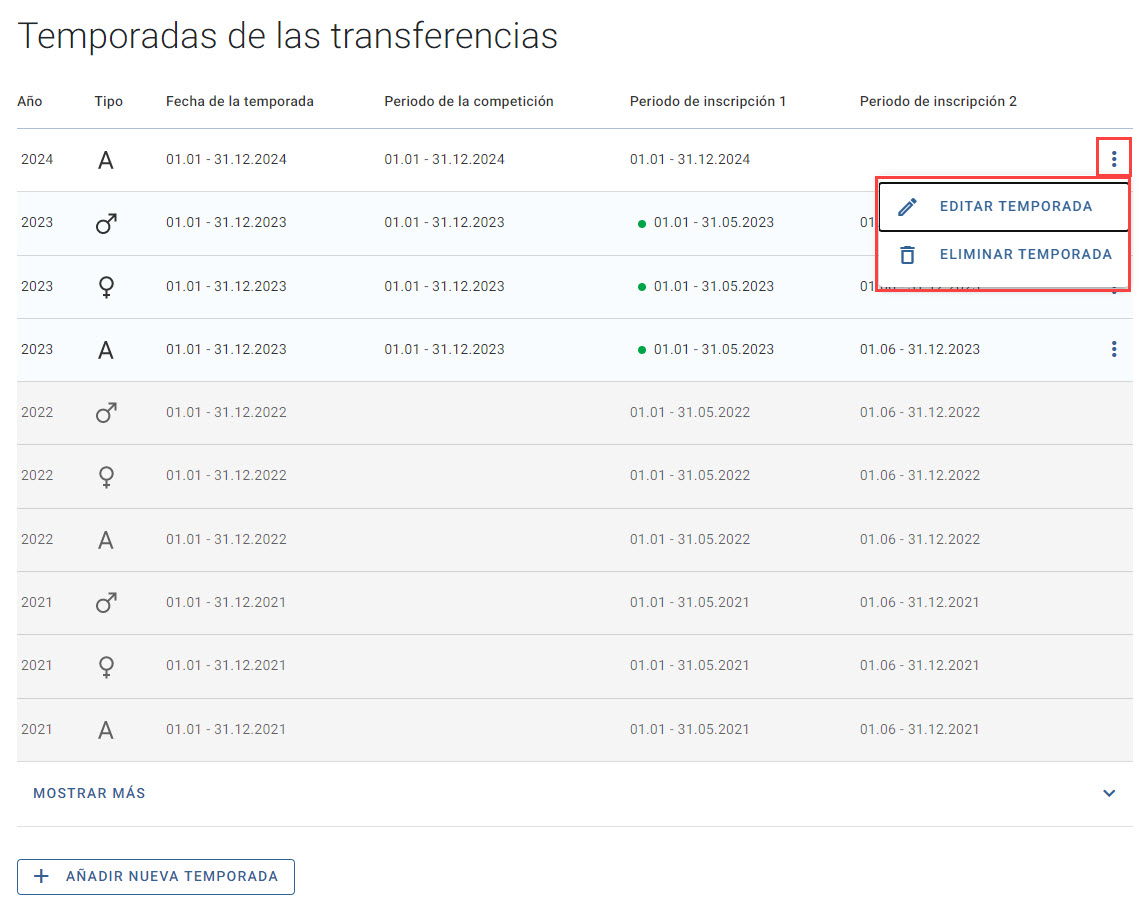Click Periodo de inscripción 1 header
The image size is (1139, 914).
pos(708,101)
